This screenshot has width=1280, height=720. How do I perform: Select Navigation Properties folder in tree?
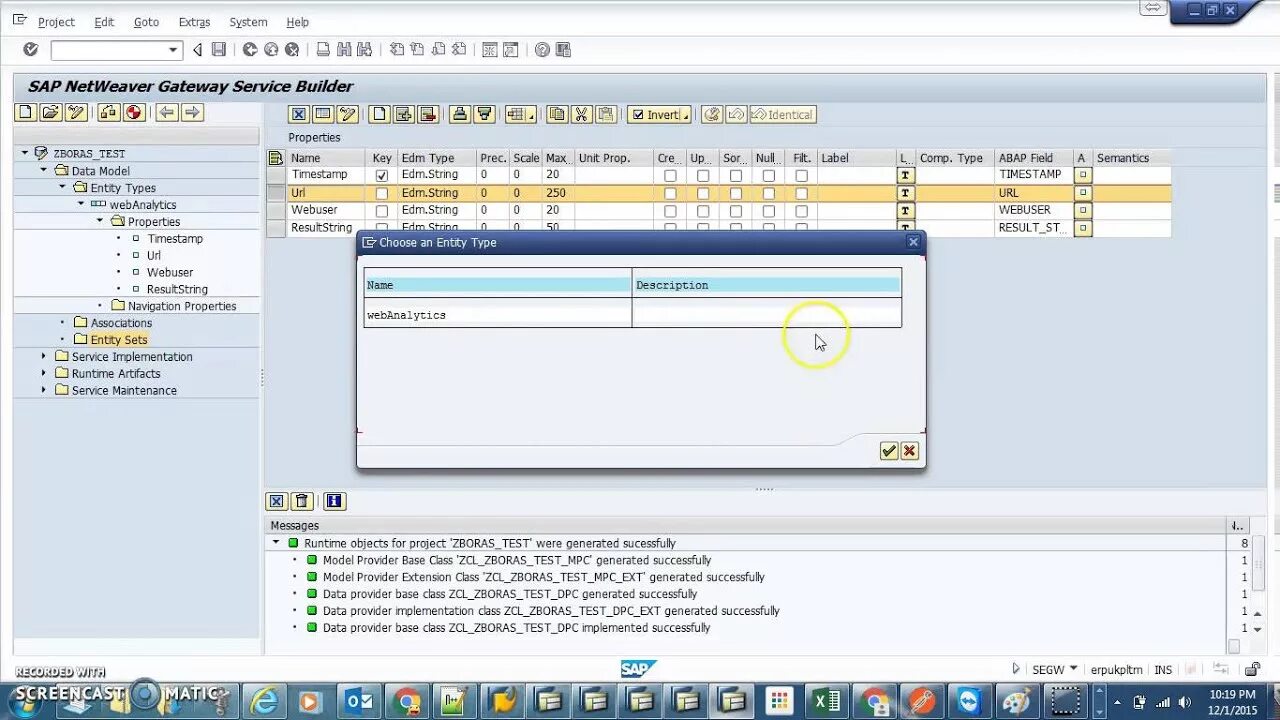(x=182, y=306)
